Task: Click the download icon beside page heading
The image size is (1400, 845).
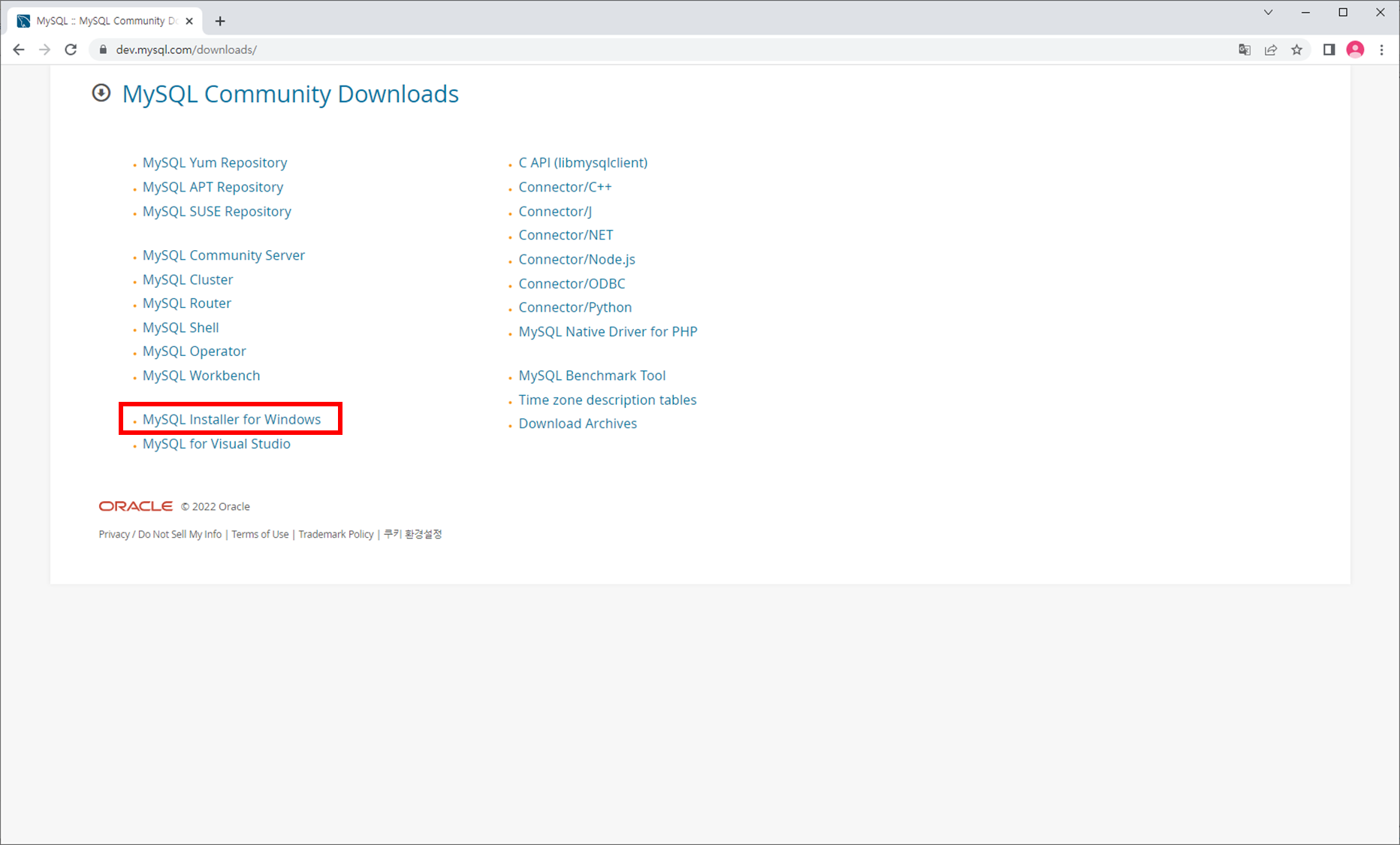Action: click(101, 92)
